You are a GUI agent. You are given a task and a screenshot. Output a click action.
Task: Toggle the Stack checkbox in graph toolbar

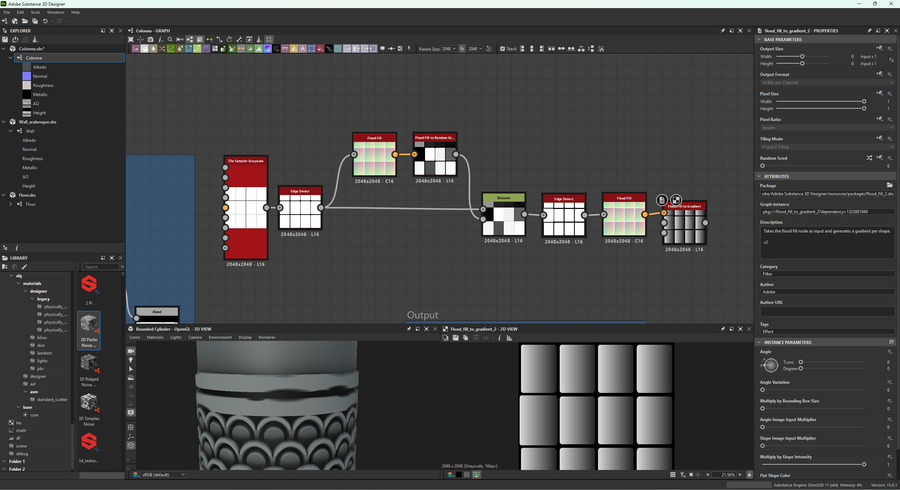coord(503,48)
